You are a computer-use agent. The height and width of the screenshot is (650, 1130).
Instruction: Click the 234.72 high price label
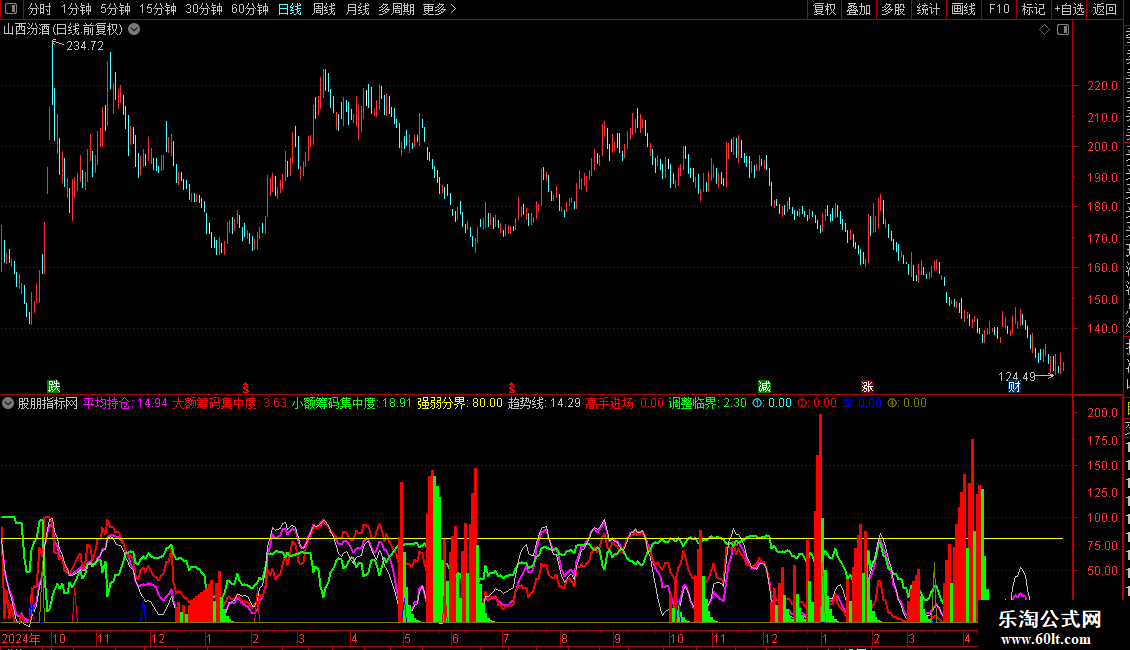pyautogui.click(x=85, y=45)
